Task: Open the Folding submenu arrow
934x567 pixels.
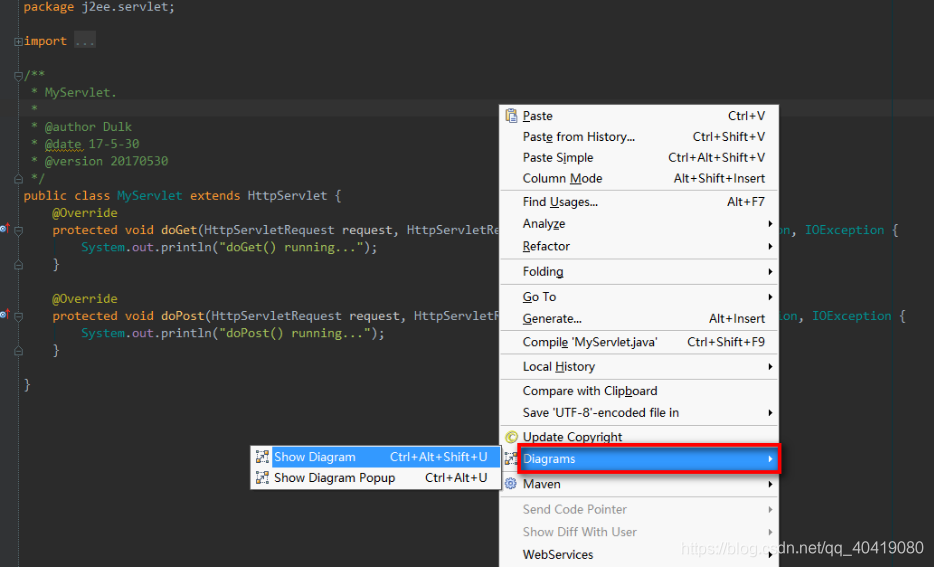Action: pos(770,272)
